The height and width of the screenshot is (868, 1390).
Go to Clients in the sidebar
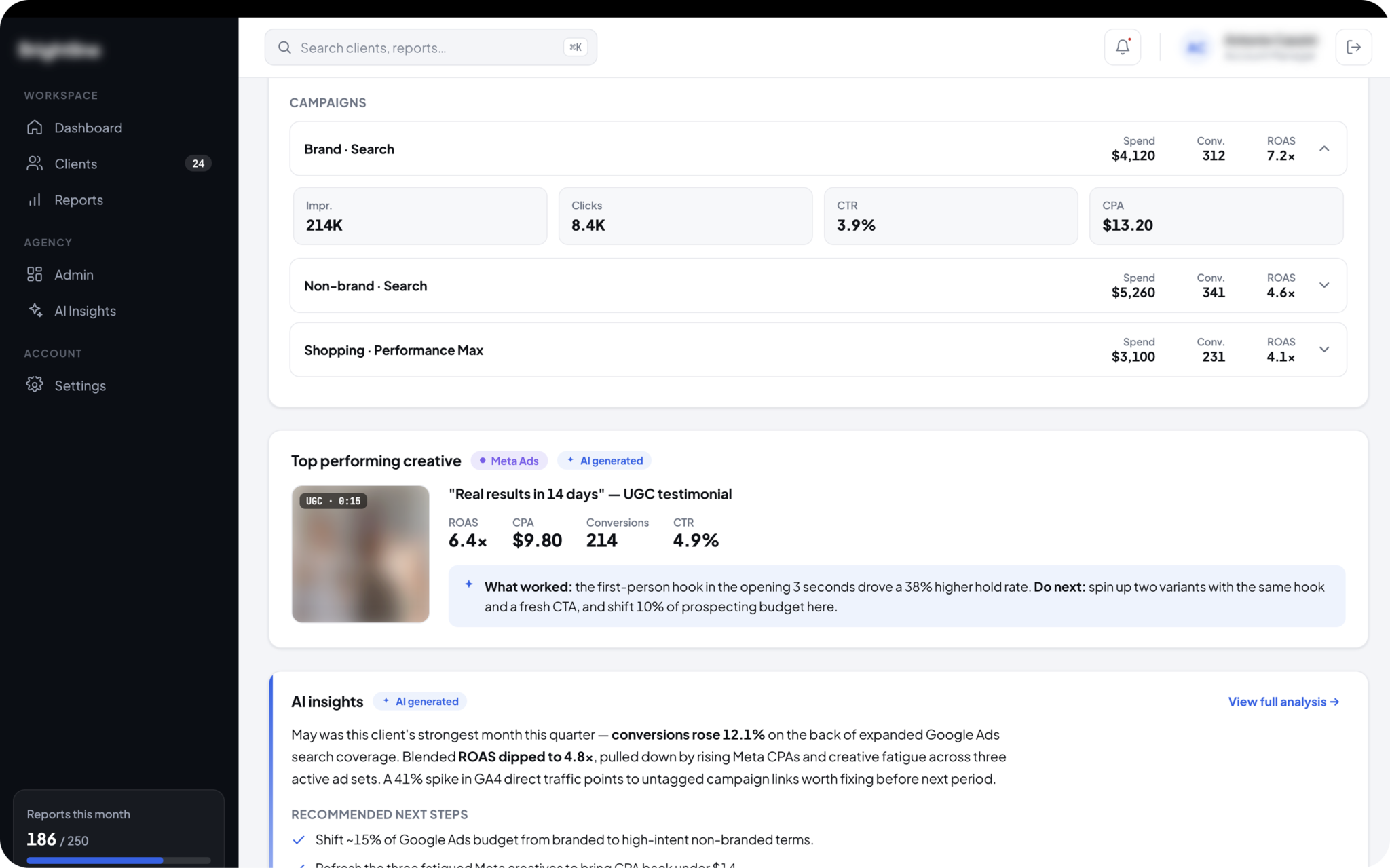tap(119, 164)
